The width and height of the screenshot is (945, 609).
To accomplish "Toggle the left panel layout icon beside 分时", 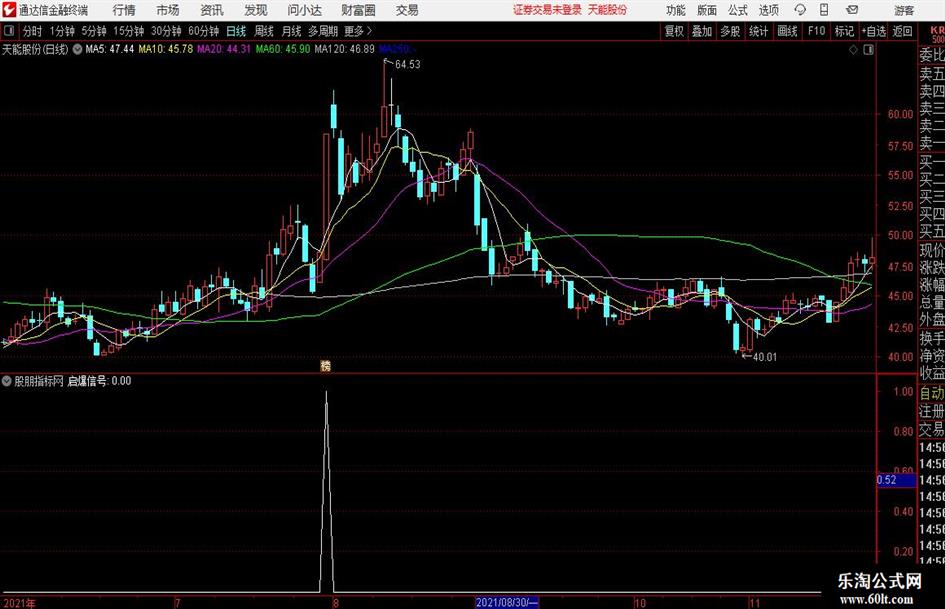I will pyautogui.click(x=9, y=31).
